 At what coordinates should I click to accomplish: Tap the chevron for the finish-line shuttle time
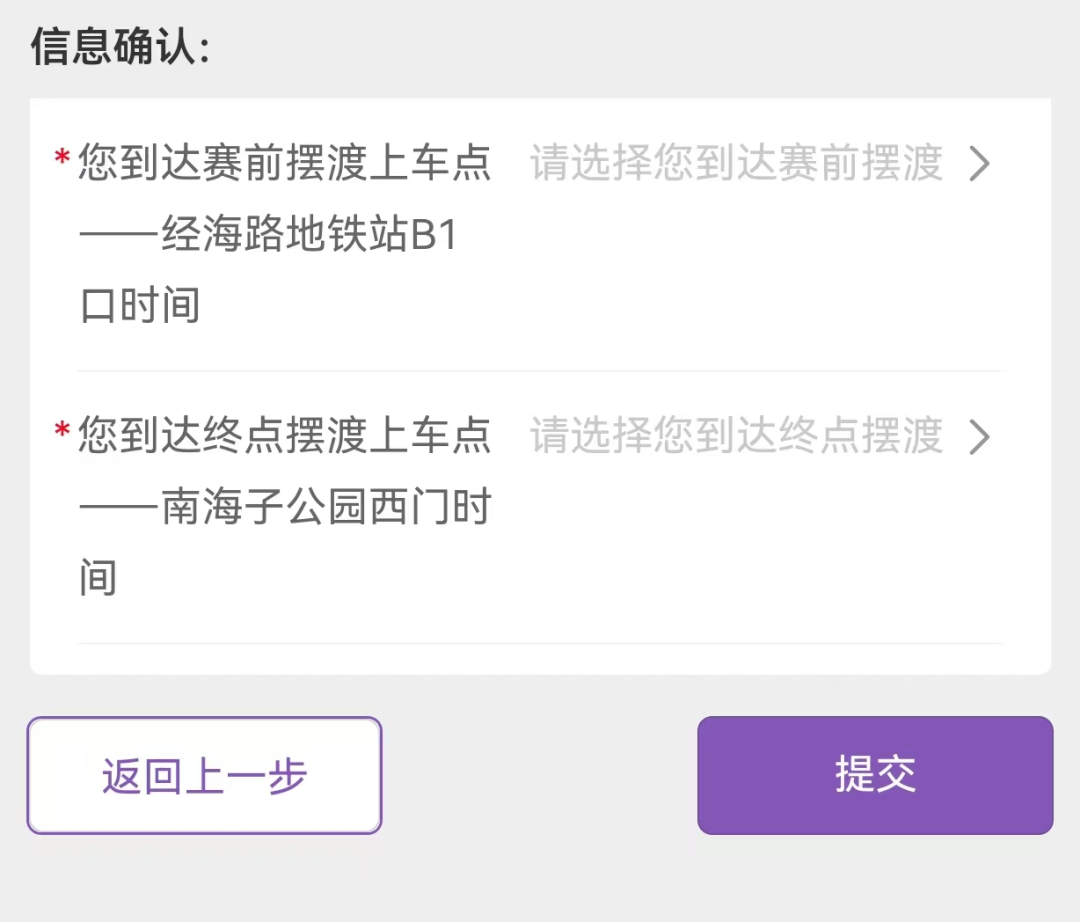pos(979,437)
